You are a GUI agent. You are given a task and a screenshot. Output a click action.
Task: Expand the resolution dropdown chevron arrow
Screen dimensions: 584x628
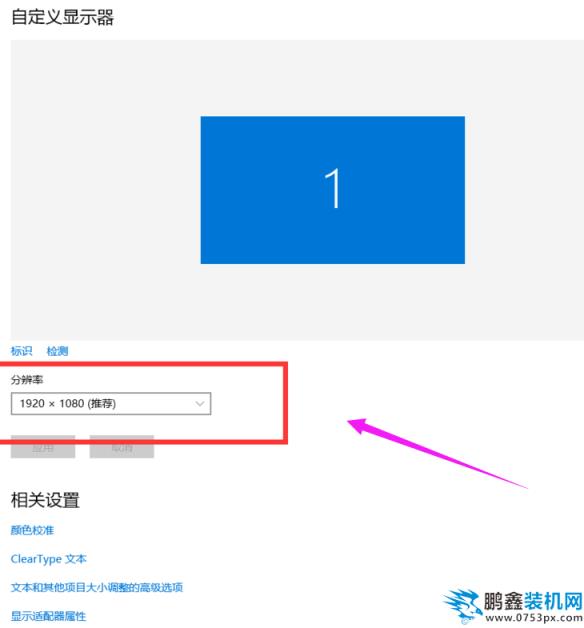pyautogui.click(x=199, y=403)
